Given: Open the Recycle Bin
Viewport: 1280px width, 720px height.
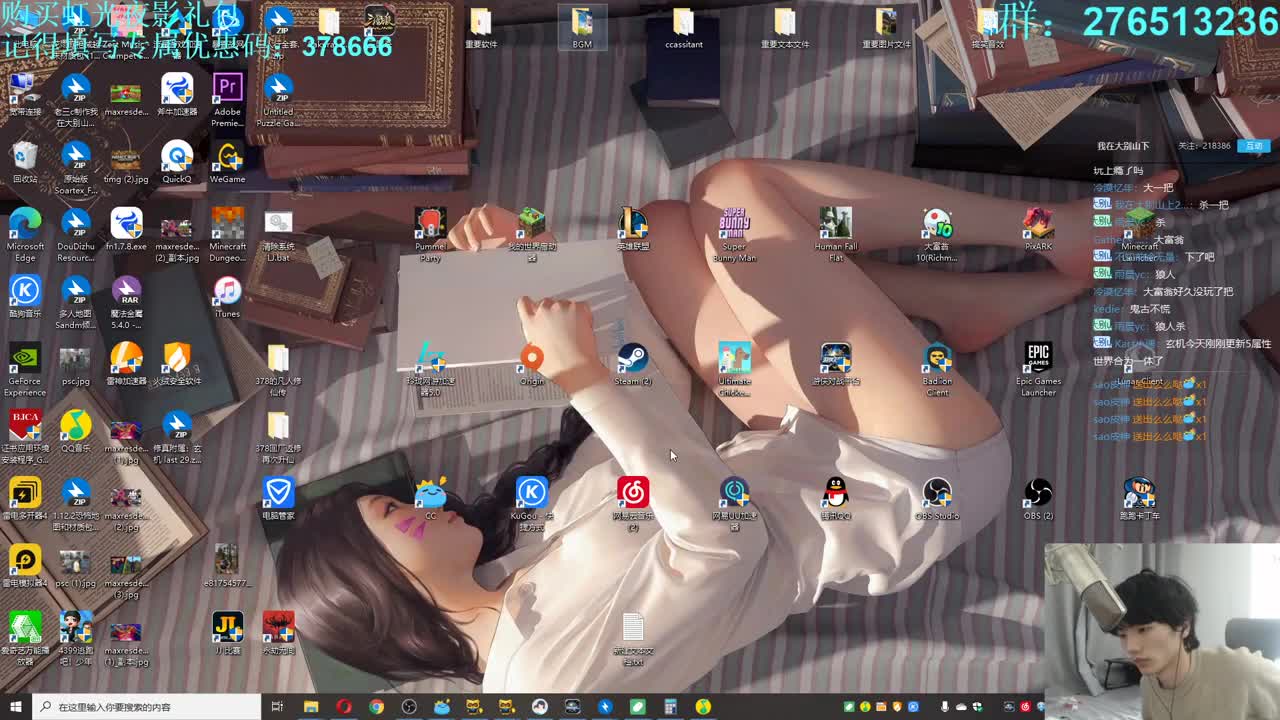Looking at the screenshot, I should 25,155.
